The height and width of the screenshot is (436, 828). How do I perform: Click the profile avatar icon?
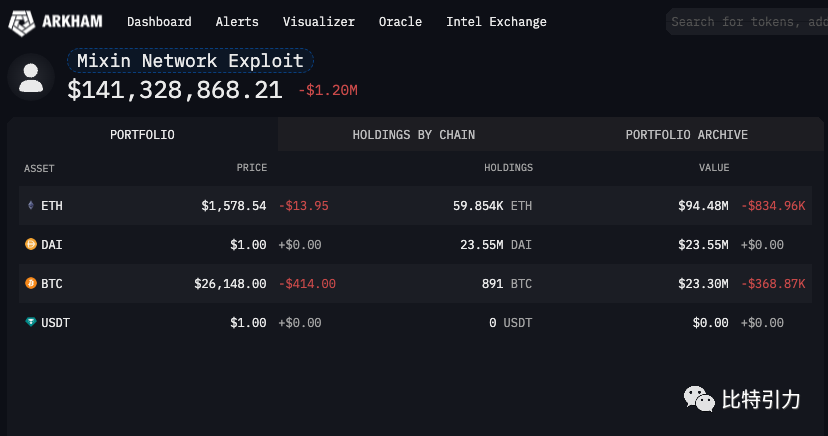[31, 78]
